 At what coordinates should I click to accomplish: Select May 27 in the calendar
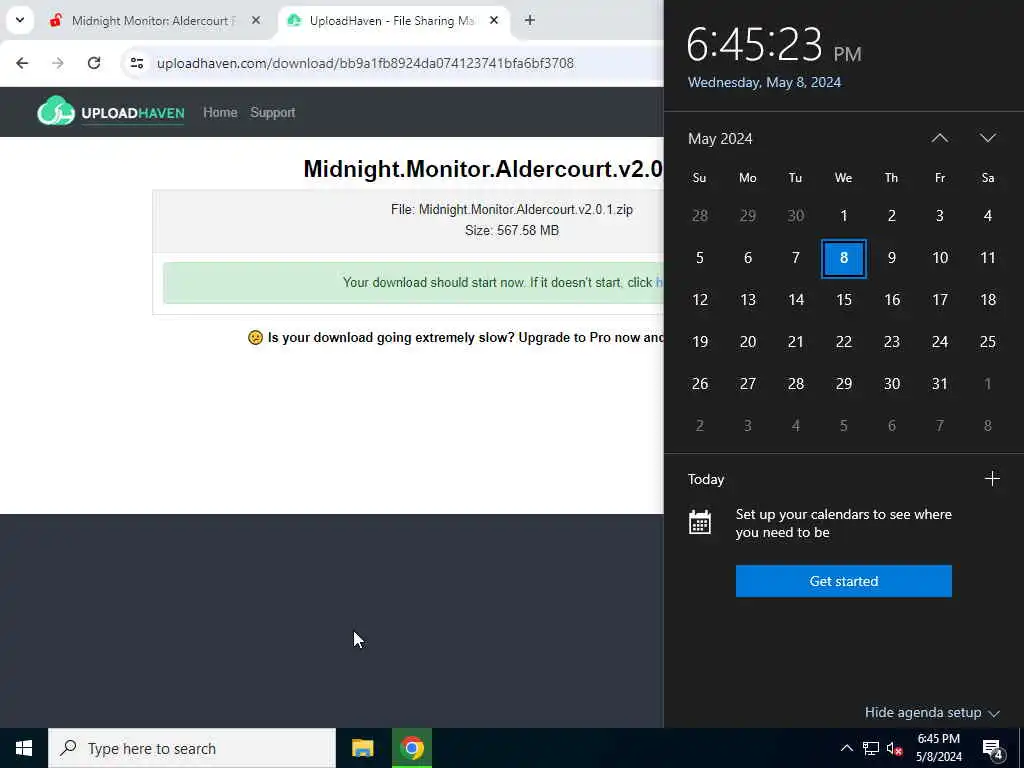(748, 383)
